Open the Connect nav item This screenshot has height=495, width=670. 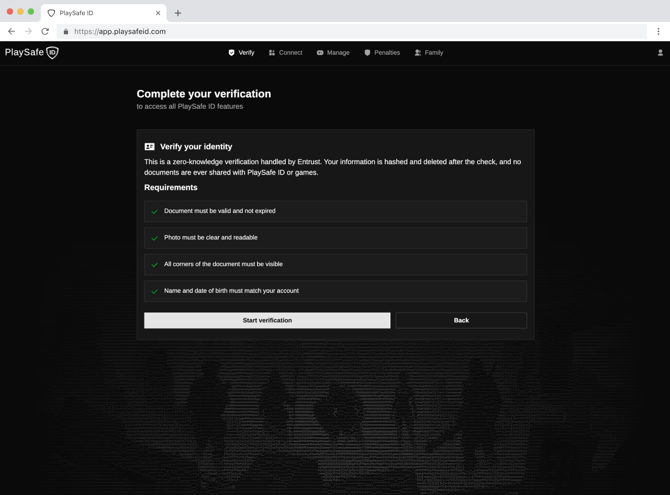pyautogui.click(x=285, y=53)
